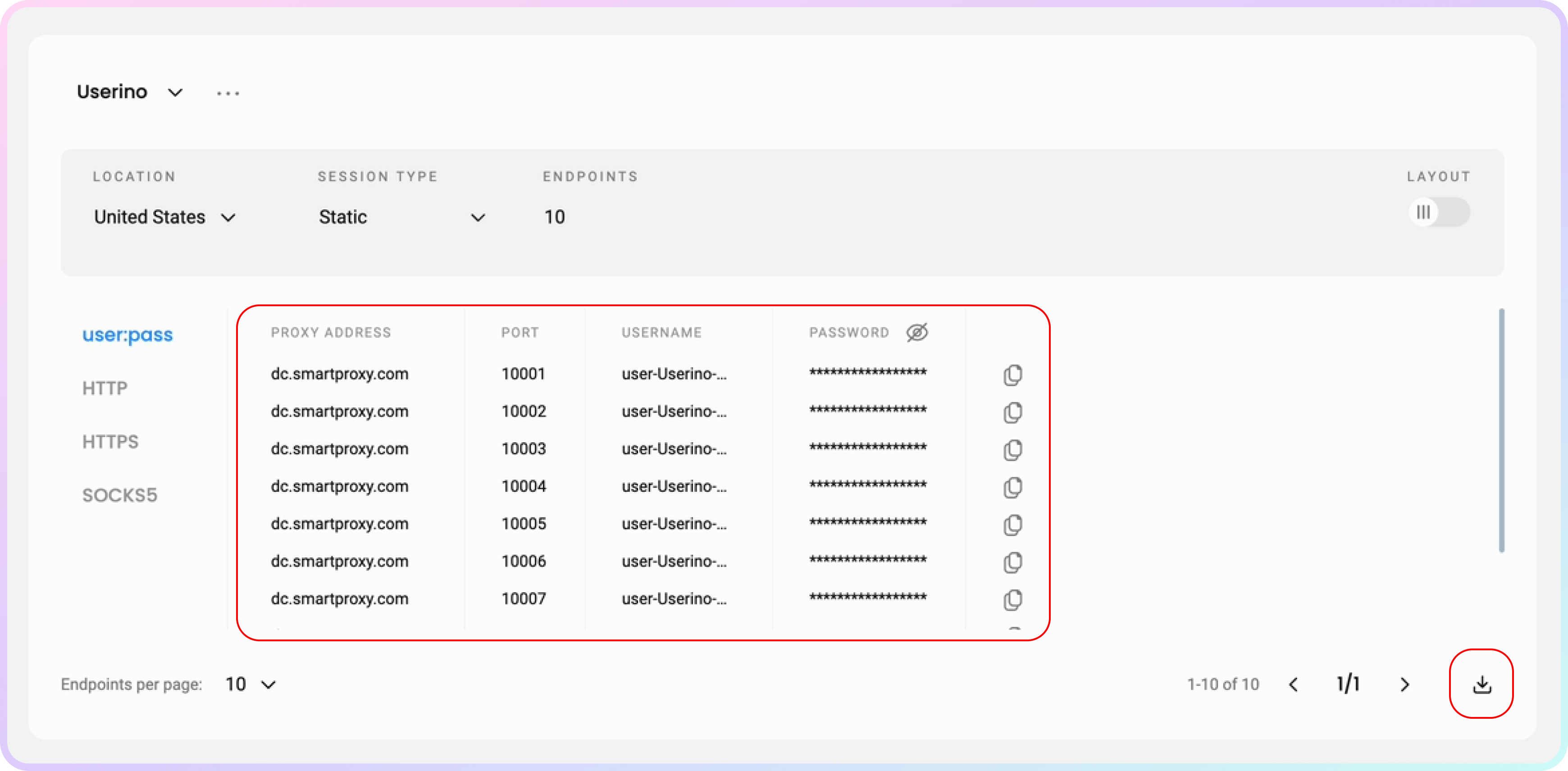The width and height of the screenshot is (1568, 771).
Task: Click masked password in port 10007 row
Action: [x=868, y=596]
